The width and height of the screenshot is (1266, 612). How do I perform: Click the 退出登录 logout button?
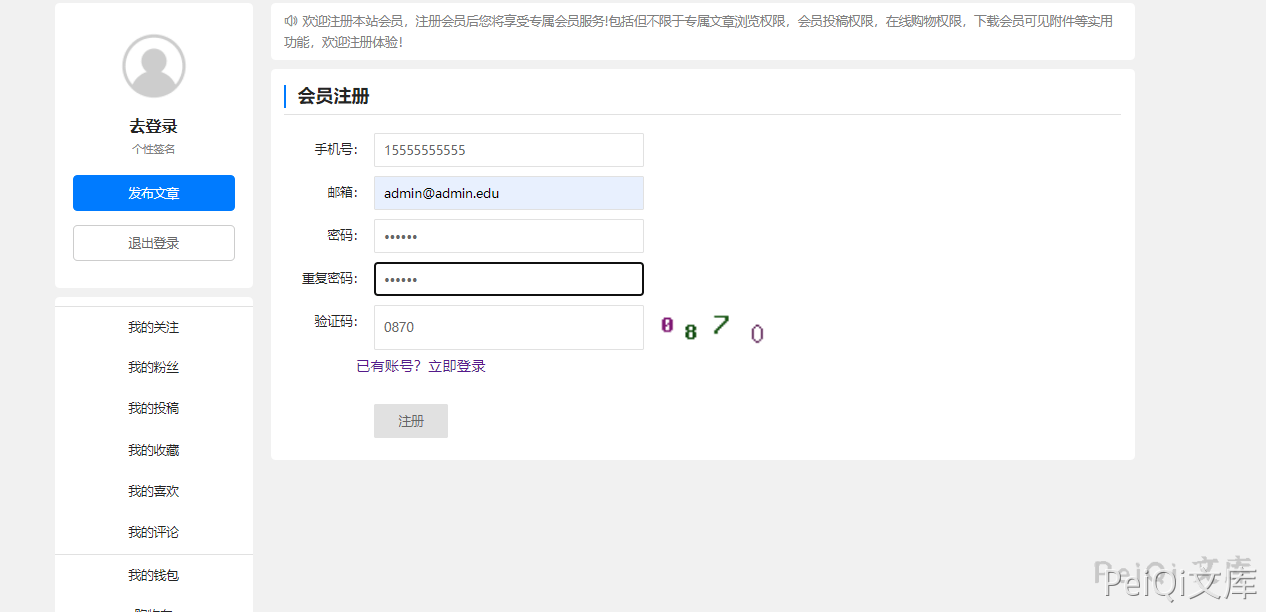154,243
